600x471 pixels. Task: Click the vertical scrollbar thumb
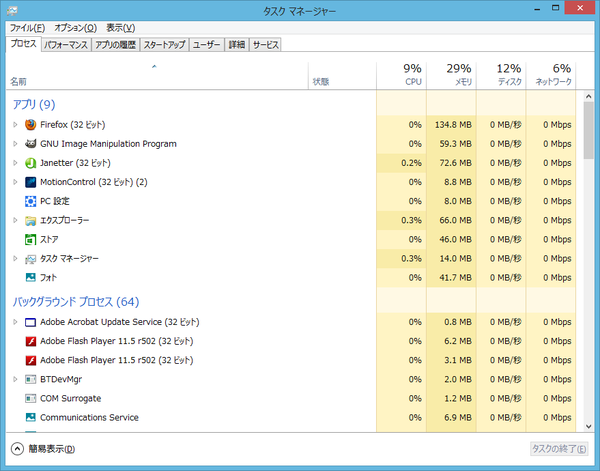[589, 130]
